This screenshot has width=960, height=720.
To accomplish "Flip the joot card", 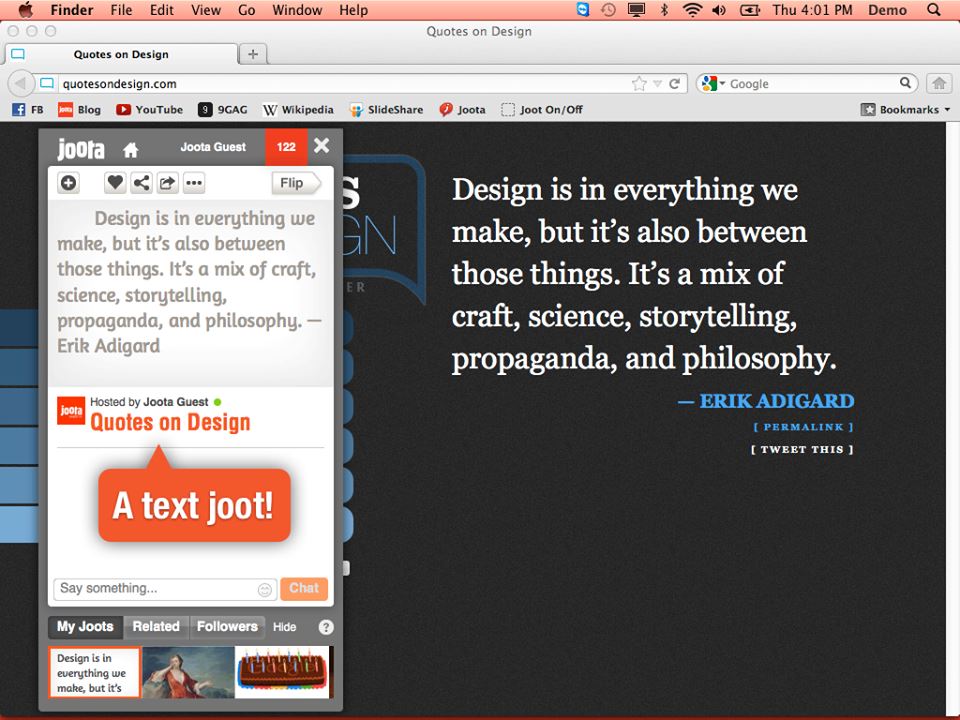I will coord(296,183).
